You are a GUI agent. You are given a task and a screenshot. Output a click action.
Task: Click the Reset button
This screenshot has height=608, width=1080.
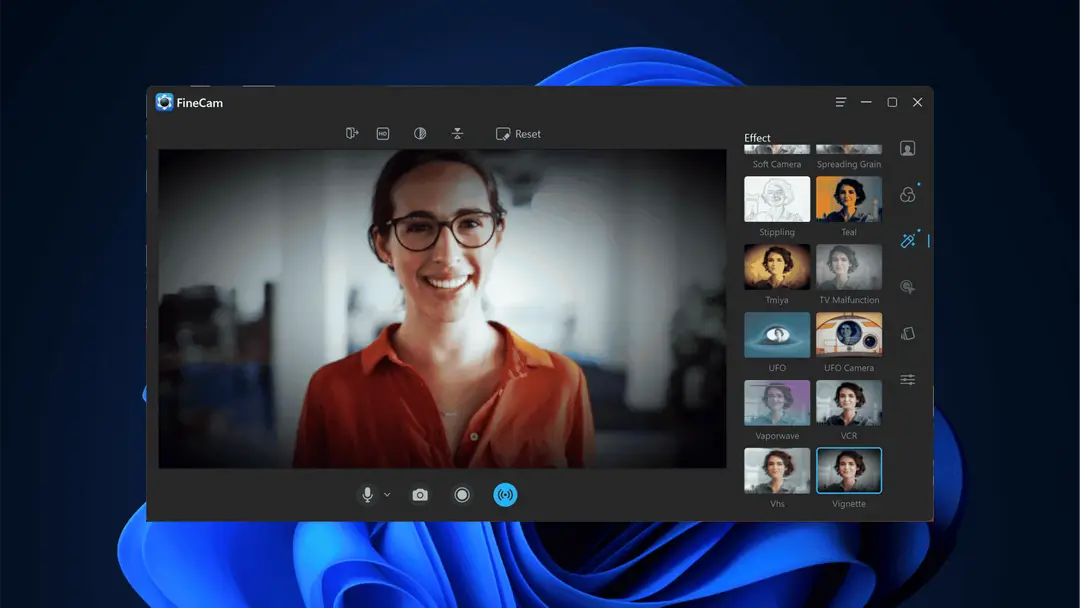[x=519, y=134]
